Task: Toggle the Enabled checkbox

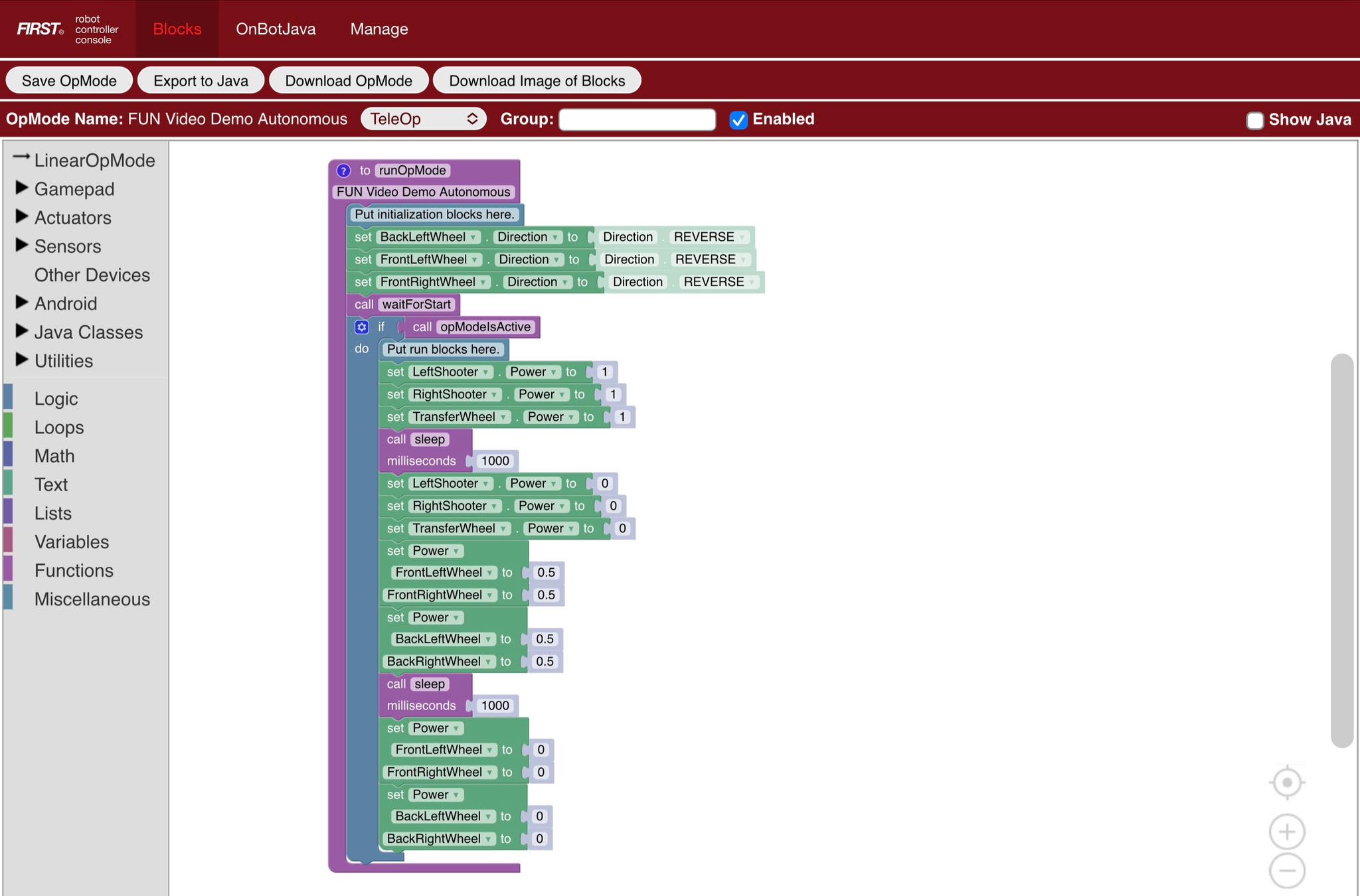Action: 738,119
